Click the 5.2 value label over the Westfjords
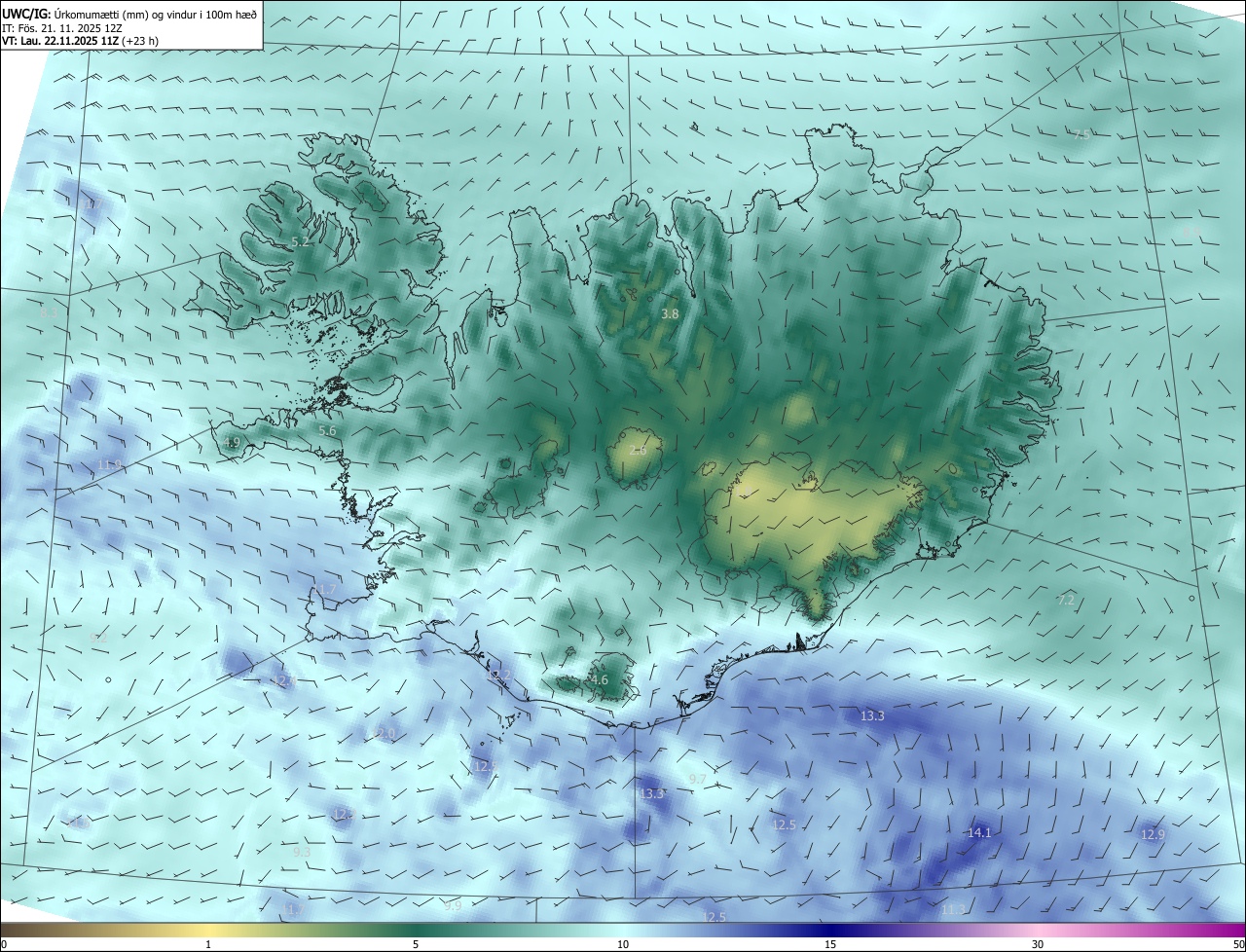Viewport: 1246px width, 952px height. 301,241
